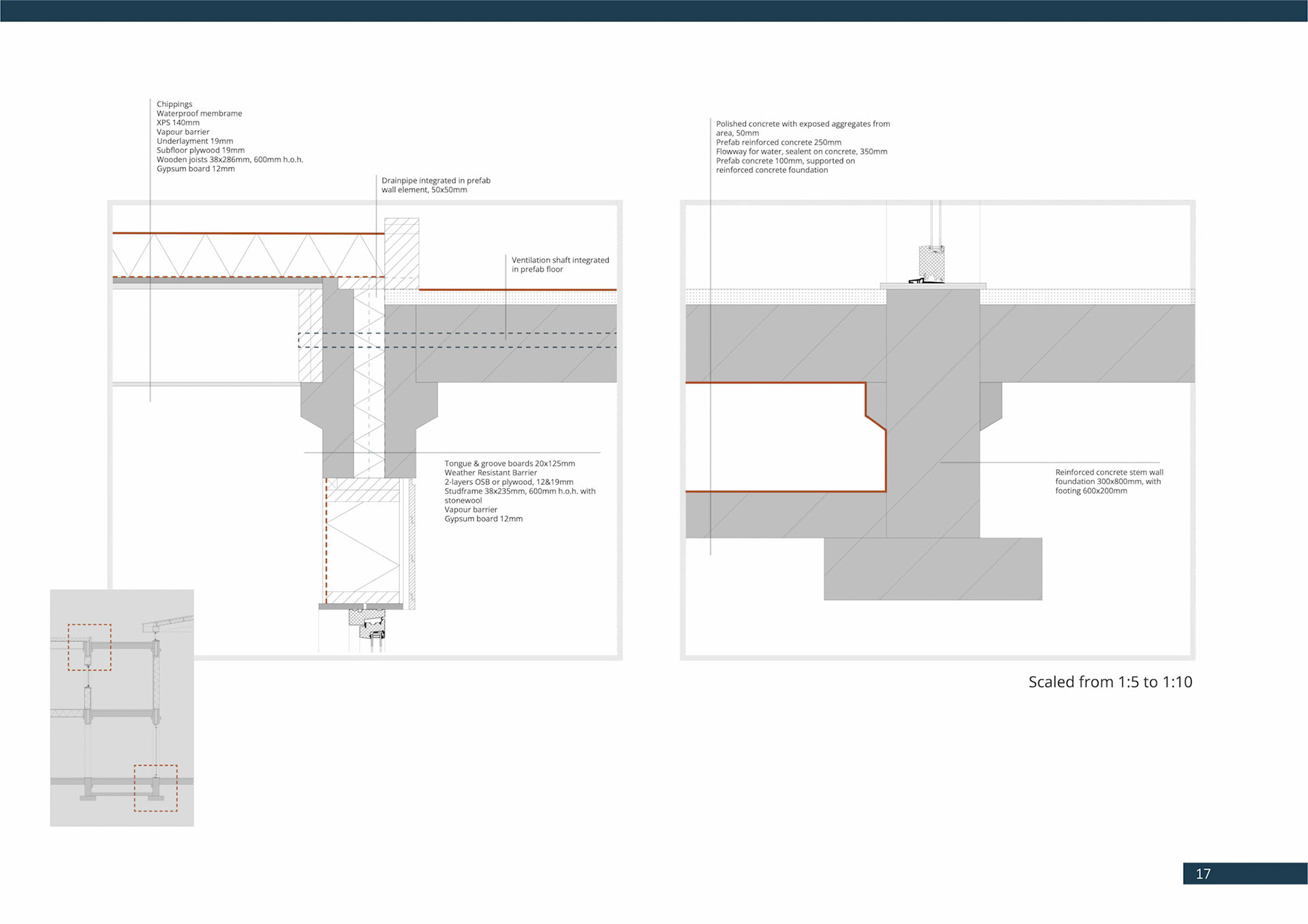Click the 'Scaled from 1:5 to 1:10' text

click(x=1110, y=682)
